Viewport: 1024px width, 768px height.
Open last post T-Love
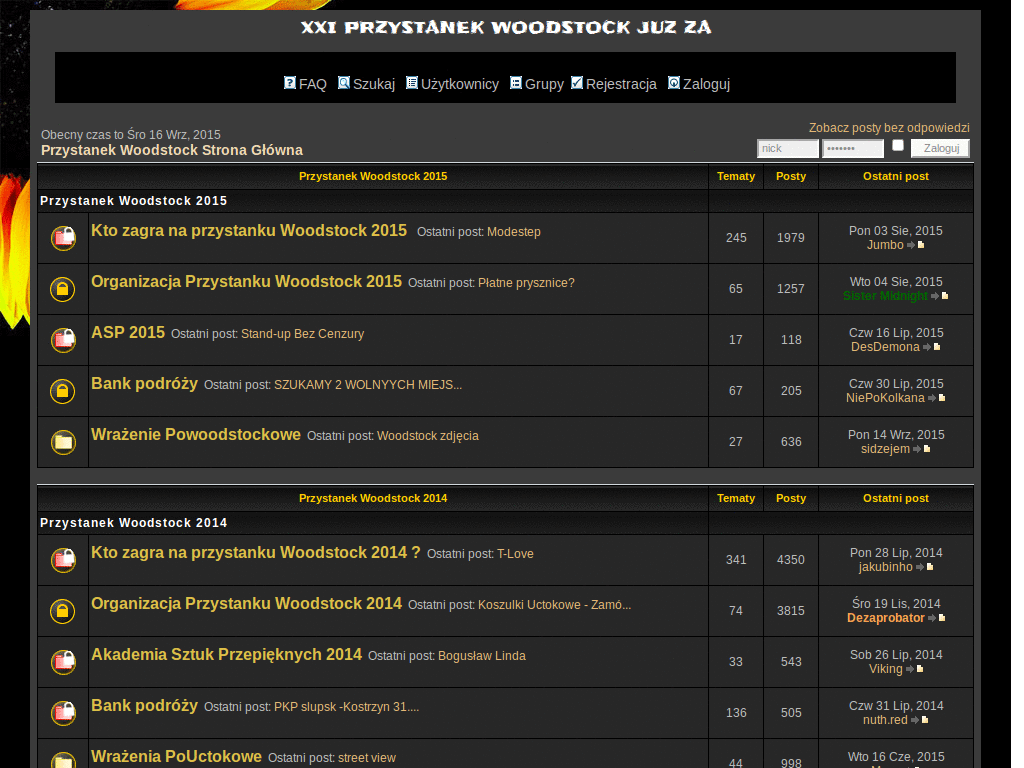coord(515,554)
